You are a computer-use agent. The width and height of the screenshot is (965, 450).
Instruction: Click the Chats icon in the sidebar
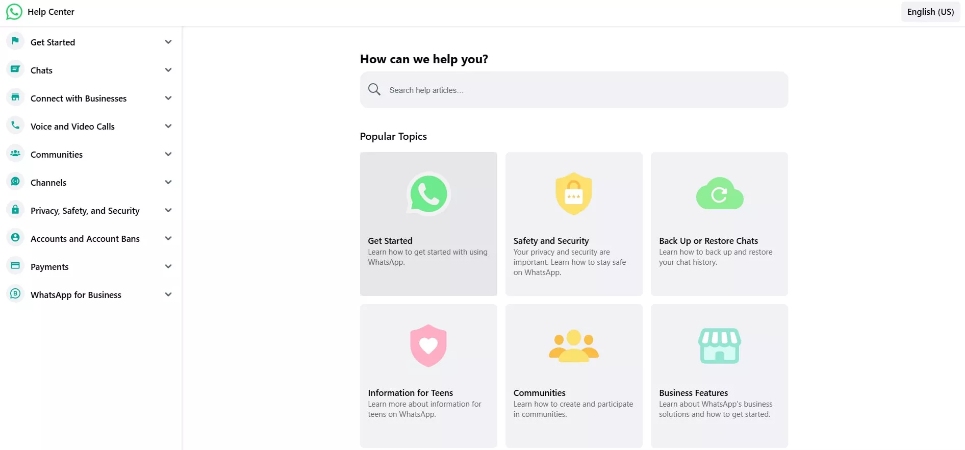point(15,70)
